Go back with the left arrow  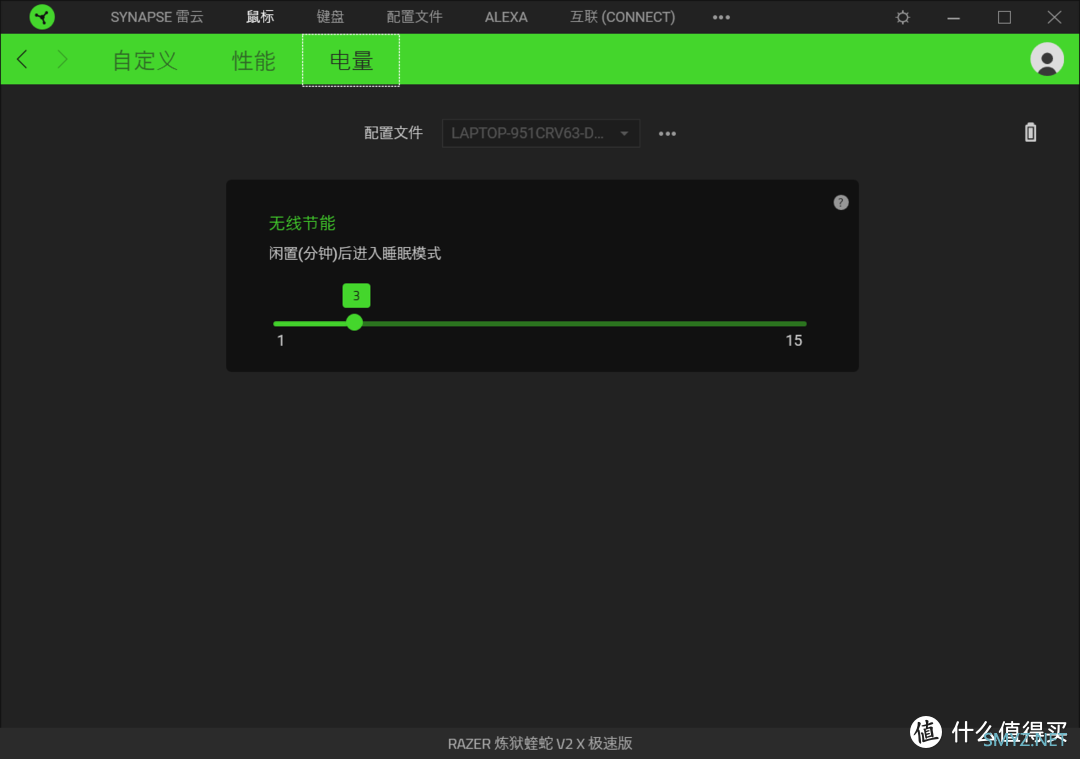point(23,59)
